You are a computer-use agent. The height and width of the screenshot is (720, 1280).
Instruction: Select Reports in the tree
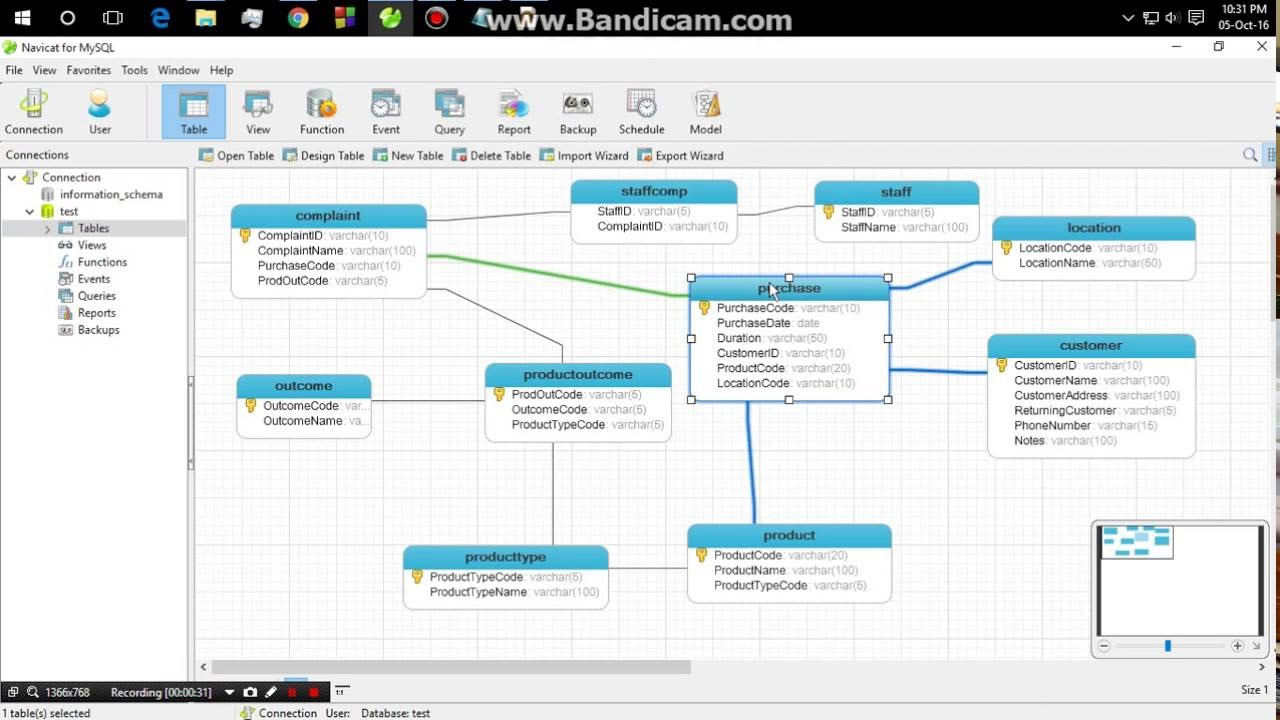[96, 313]
